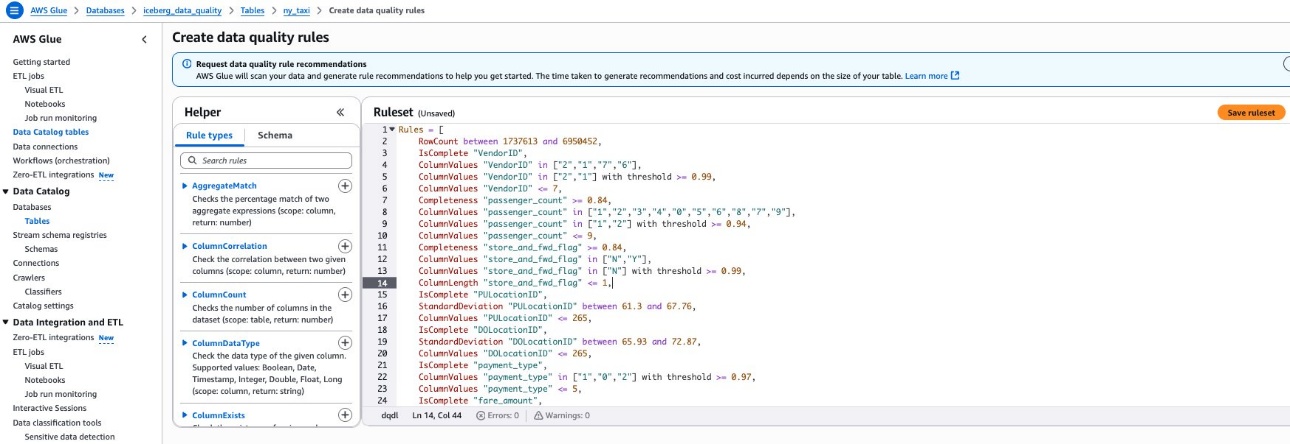This screenshot has height=444, width=1290.
Task: Open Data classification tools in sidebar
Action: click(x=57, y=422)
